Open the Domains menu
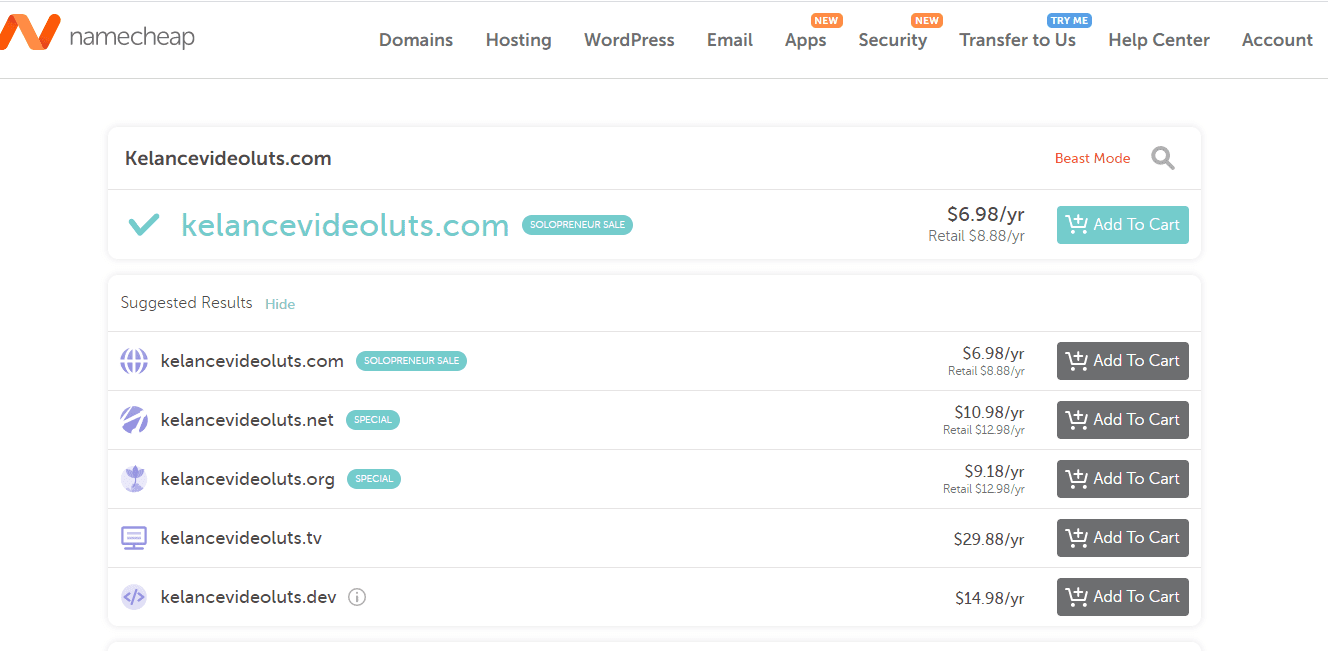This screenshot has height=651, width=1328. point(416,40)
